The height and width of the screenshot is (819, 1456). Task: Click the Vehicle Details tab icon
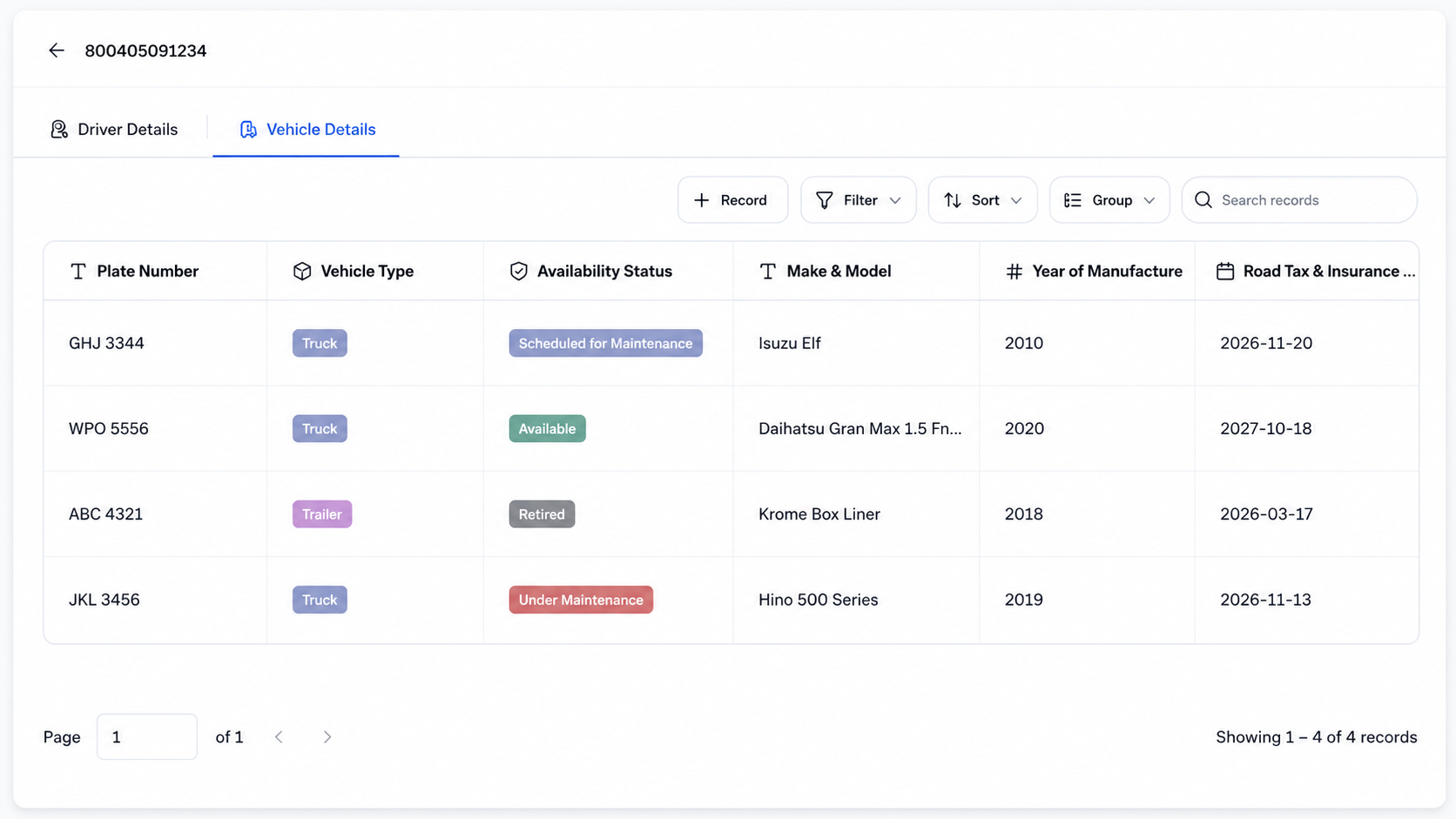(x=248, y=130)
